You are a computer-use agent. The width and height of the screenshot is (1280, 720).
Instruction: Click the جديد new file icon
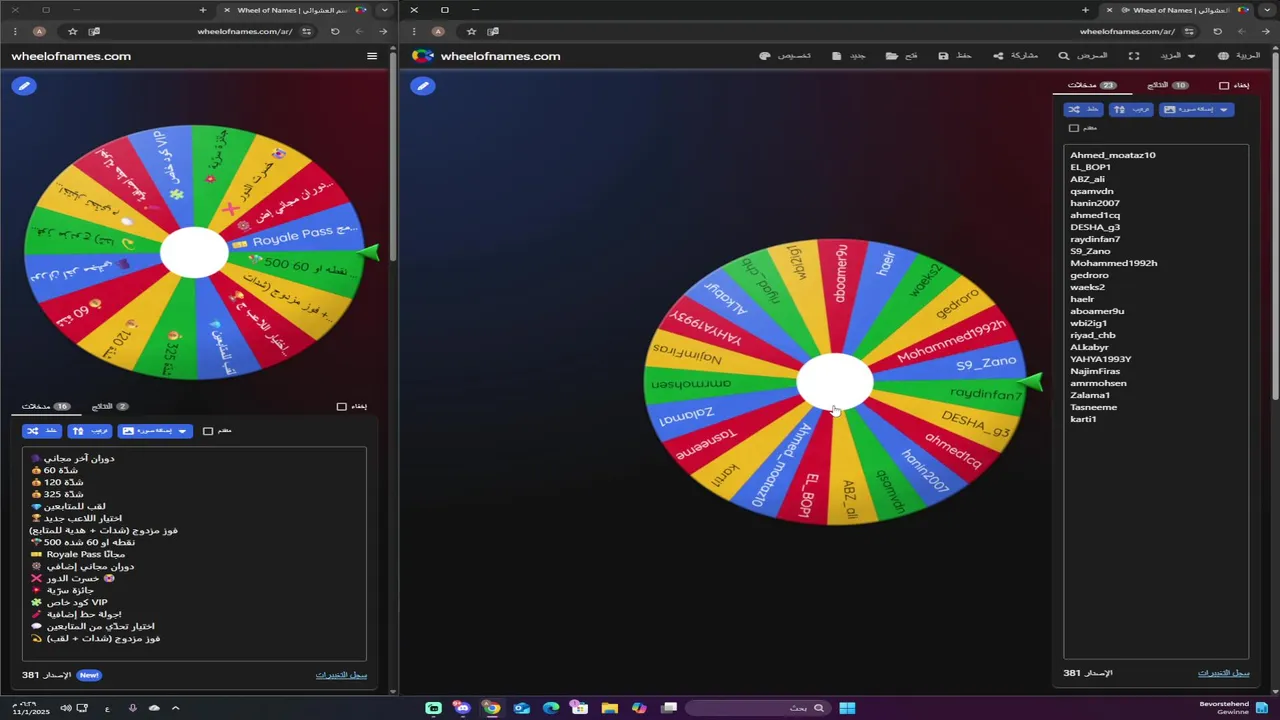pos(837,56)
